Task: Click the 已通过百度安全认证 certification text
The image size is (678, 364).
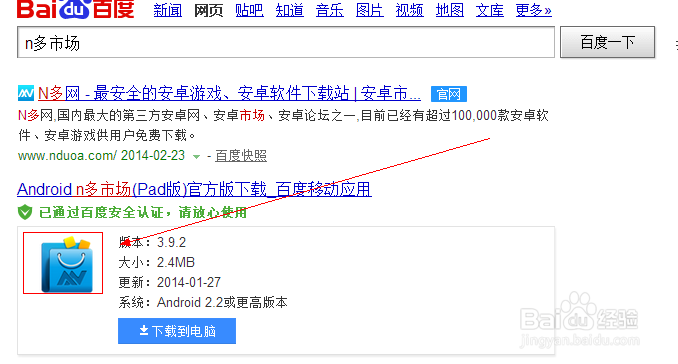Action: (143, 213)
